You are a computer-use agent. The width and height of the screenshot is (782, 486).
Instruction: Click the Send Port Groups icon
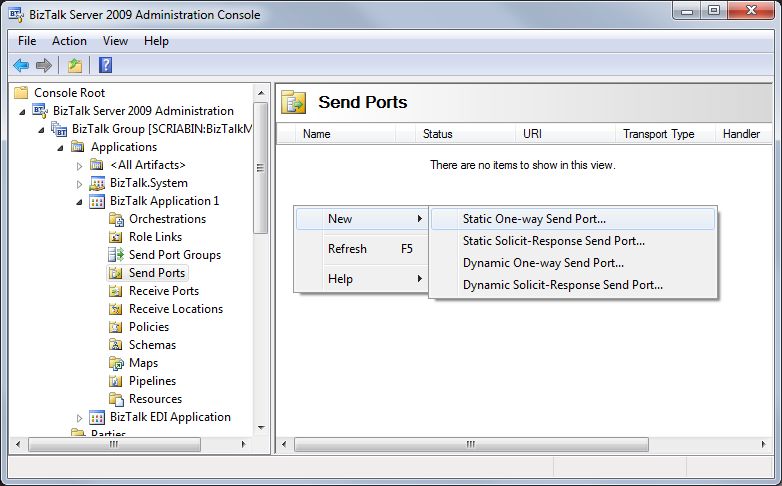point(116,255)
